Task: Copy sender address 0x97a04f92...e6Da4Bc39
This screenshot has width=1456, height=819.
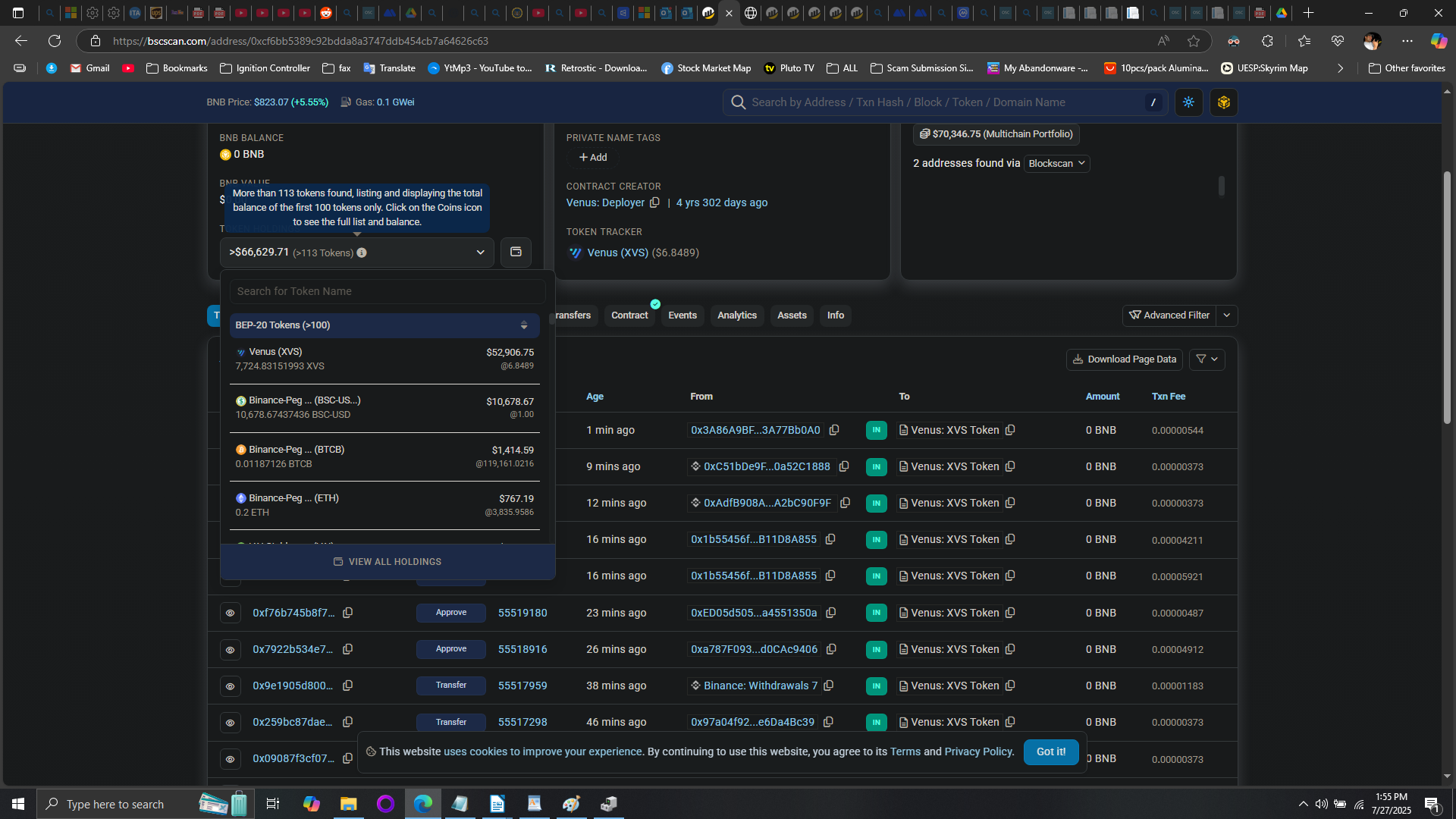Action: click(828, 722)
